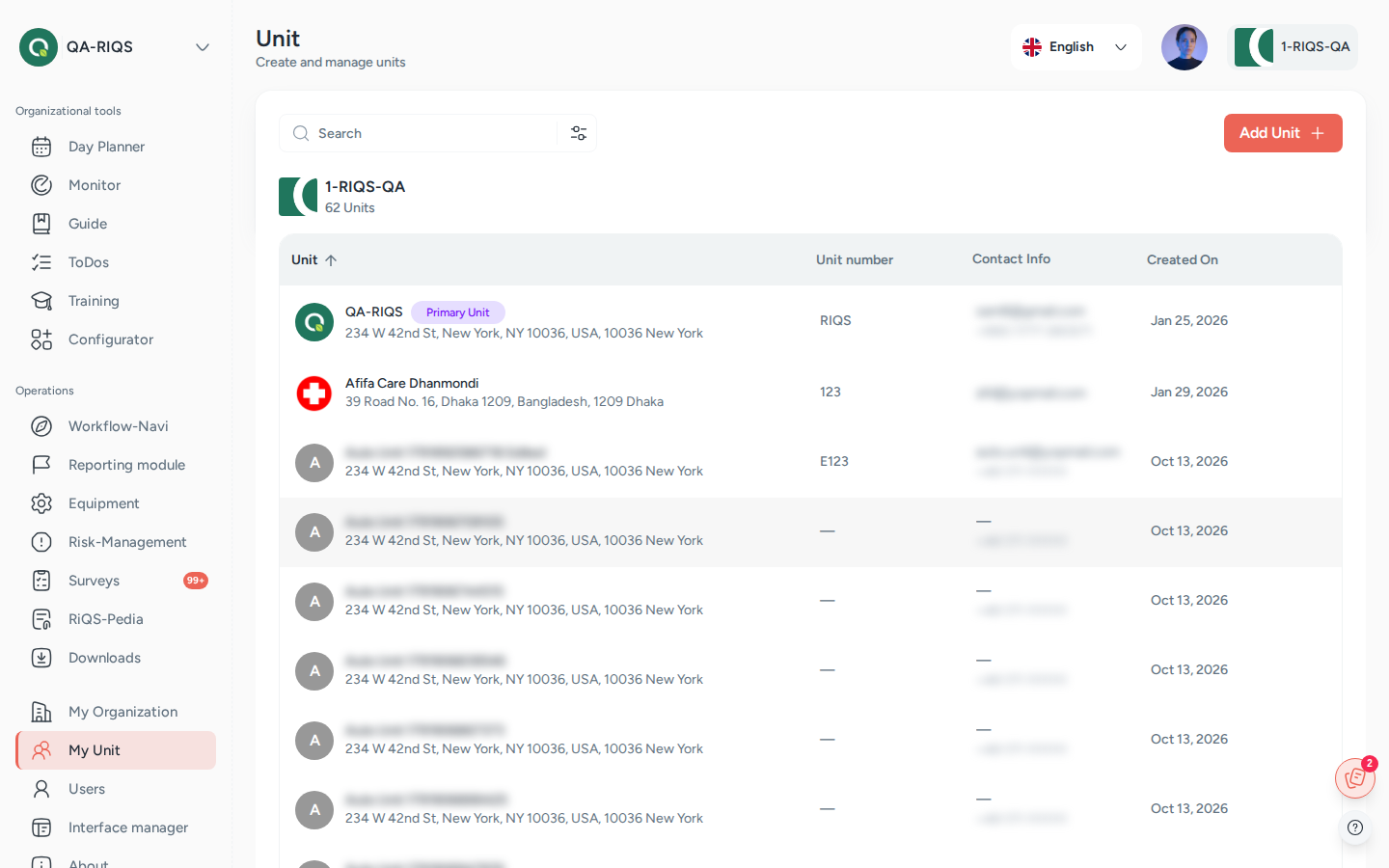
Task: Open the 1-RIQS-QA organization selector
Action: (1293, 47)
